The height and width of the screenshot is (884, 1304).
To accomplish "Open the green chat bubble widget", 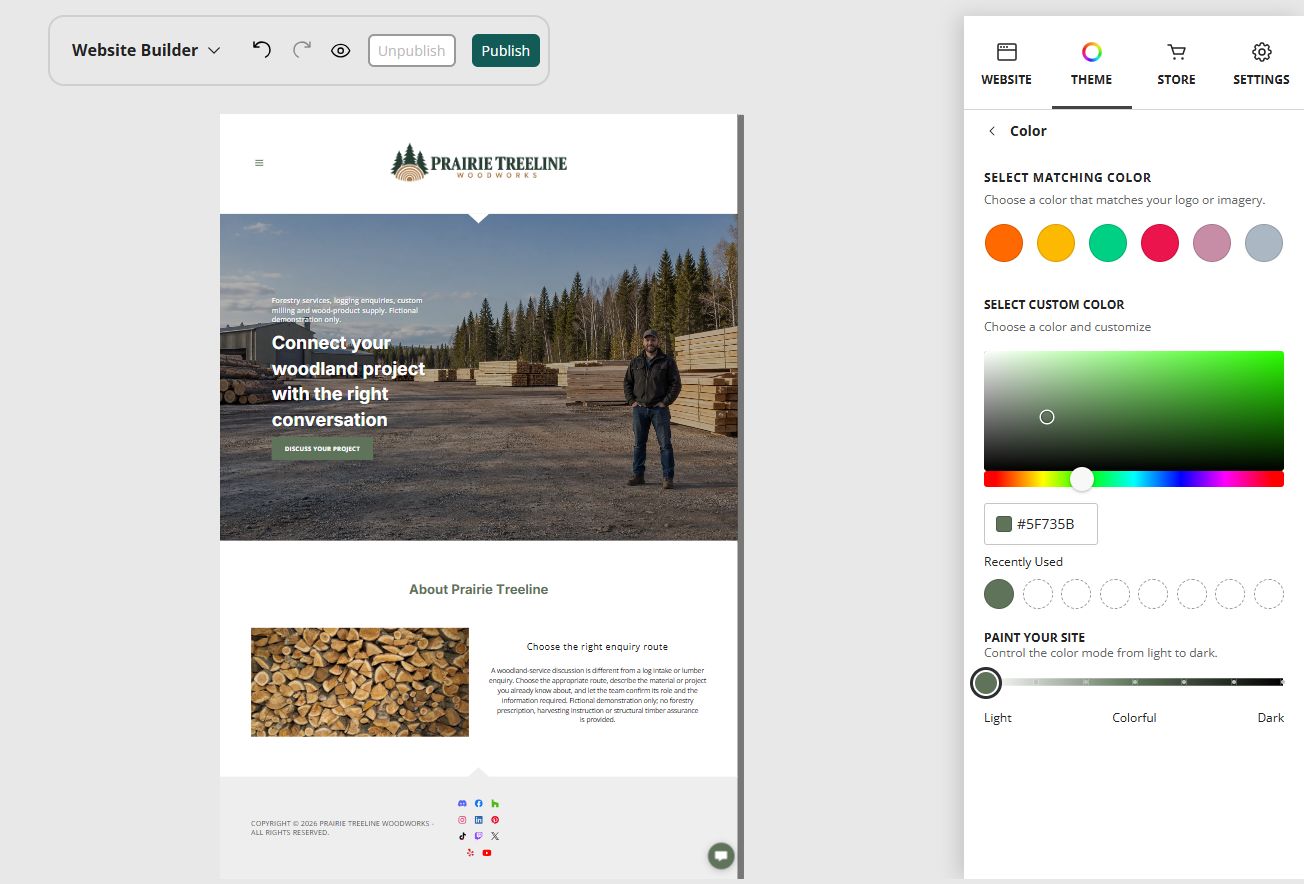I will tap(721, 856).
